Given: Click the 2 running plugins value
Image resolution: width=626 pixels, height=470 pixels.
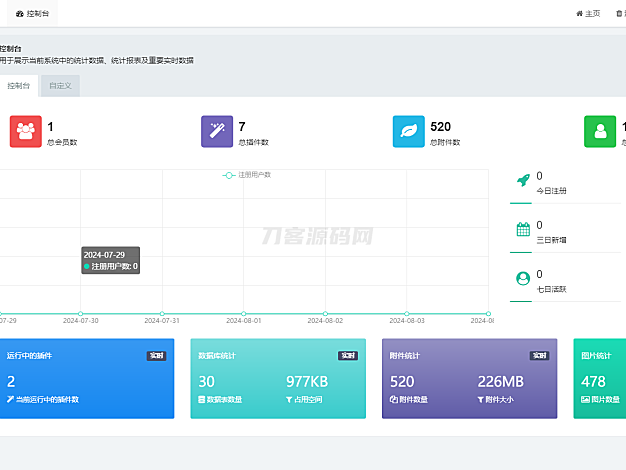Looking at the screenshot, I should 11,381.
